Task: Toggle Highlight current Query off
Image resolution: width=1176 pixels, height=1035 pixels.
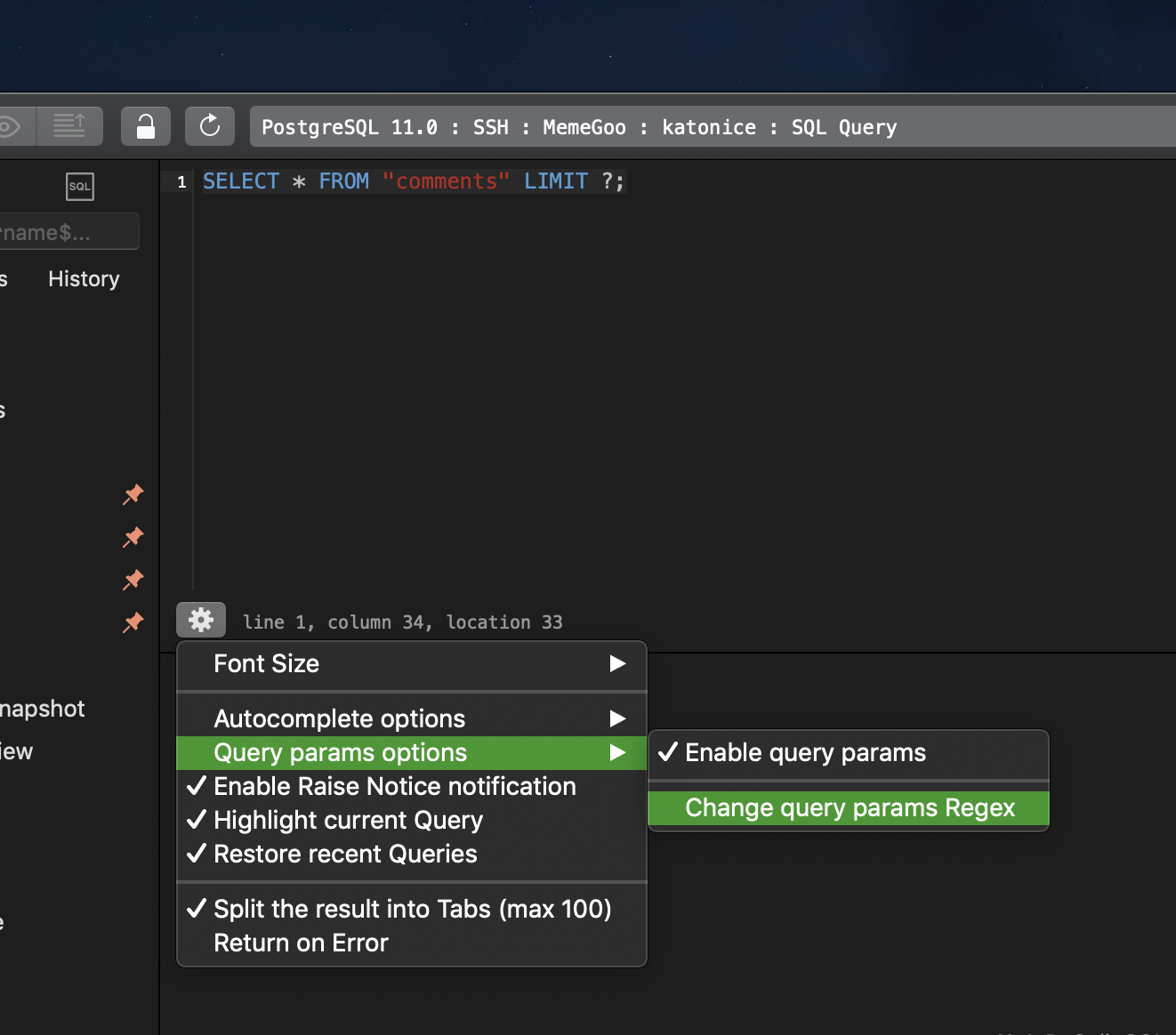Action: [x=347, y=820]
